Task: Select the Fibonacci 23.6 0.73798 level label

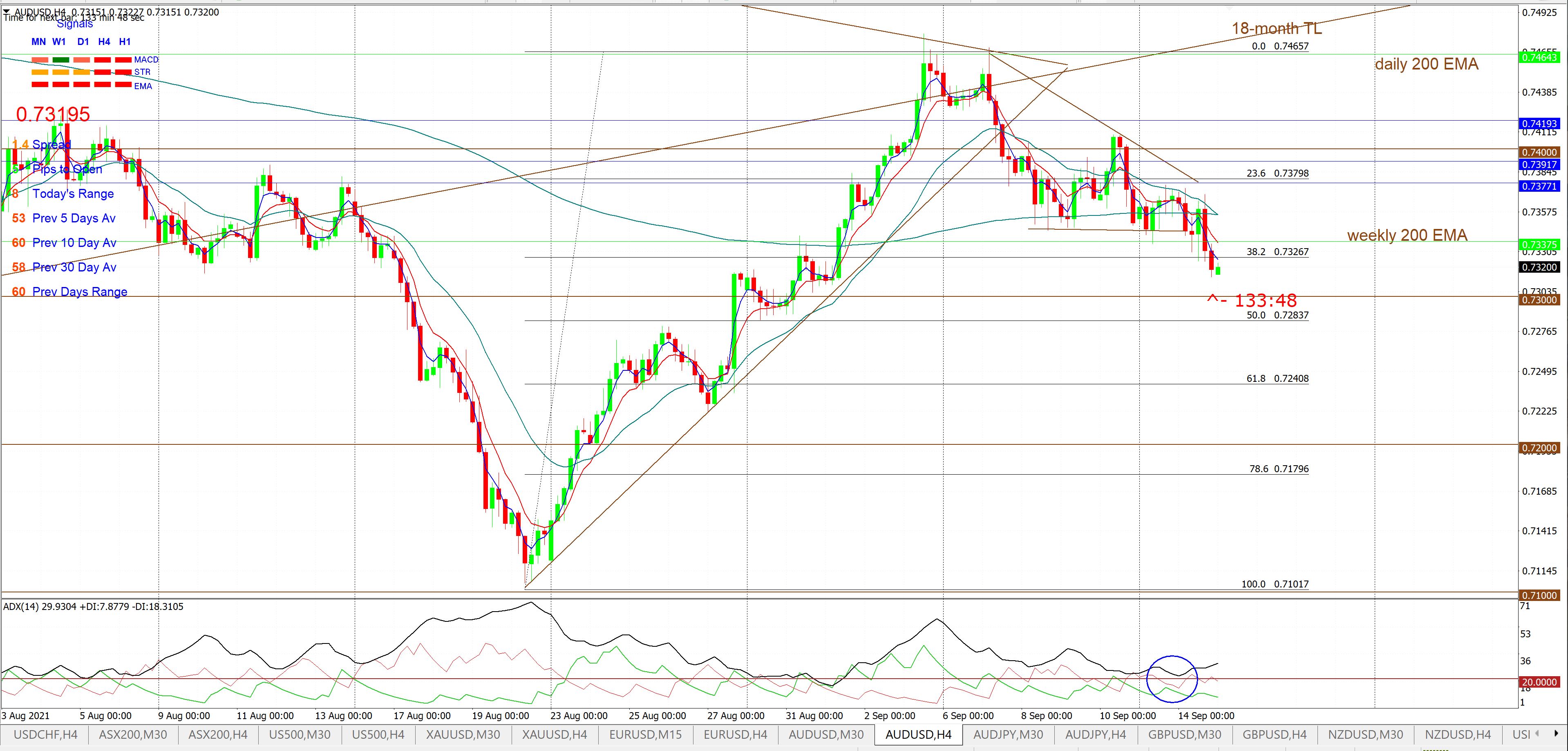Action: click(1277, 174)
